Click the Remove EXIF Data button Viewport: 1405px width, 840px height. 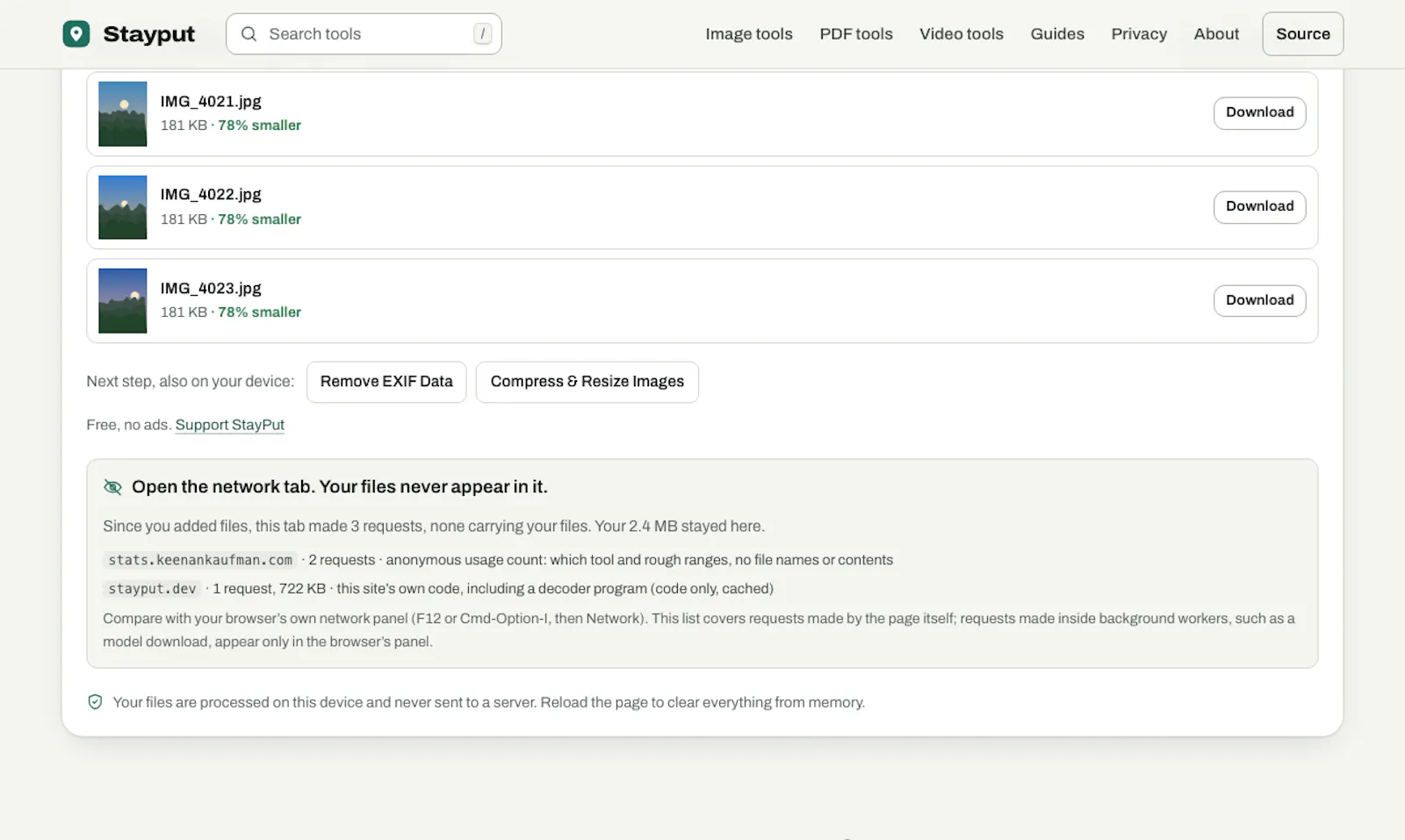[x=386, y=382]
